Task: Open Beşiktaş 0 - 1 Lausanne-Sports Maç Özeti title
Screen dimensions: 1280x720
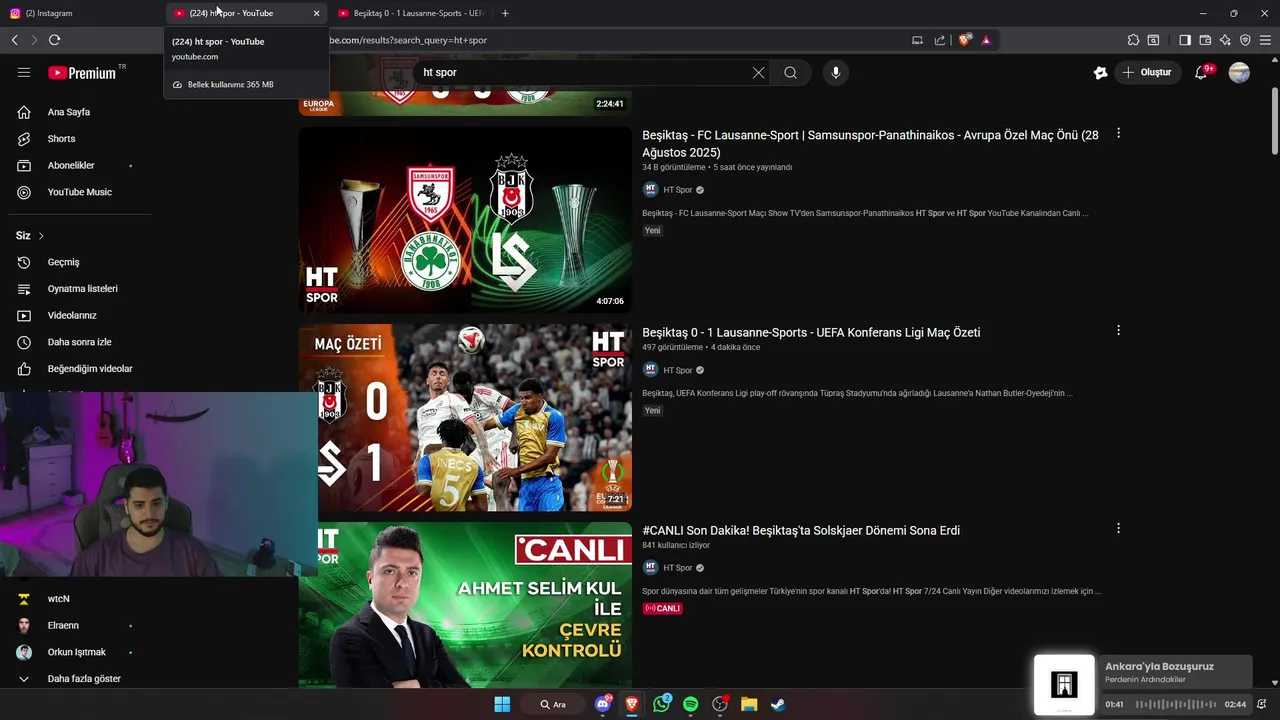Action: [x=811, y=332]
